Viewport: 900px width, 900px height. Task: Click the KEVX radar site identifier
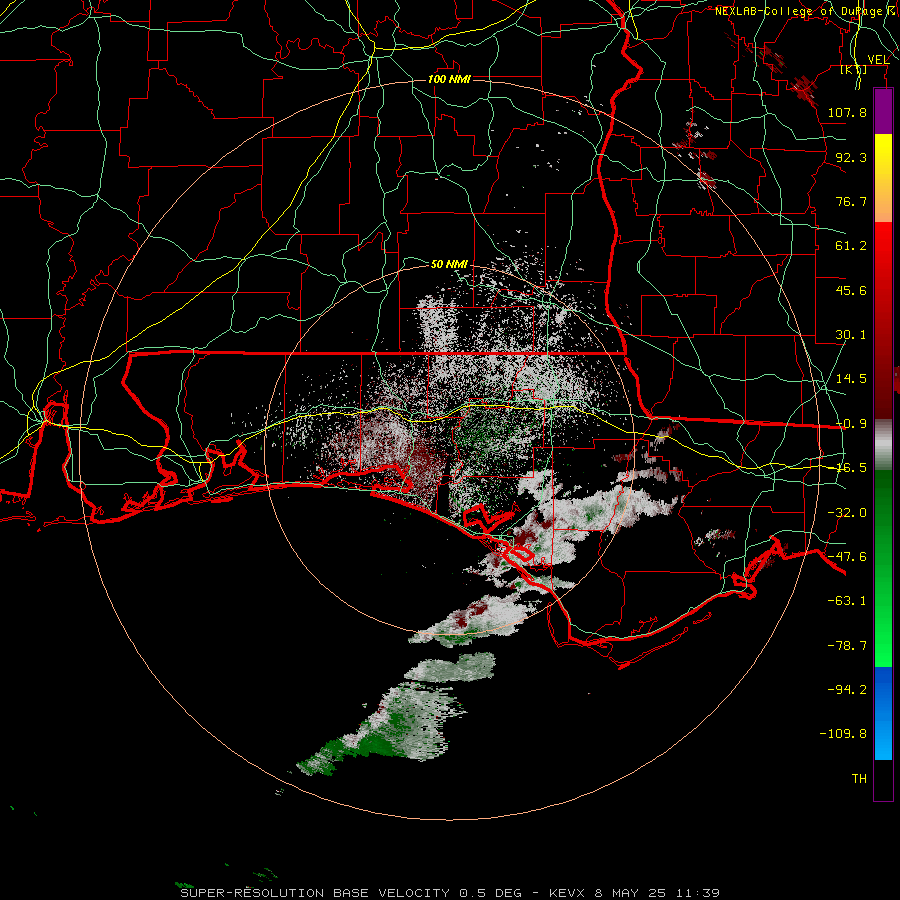point(567,893)
